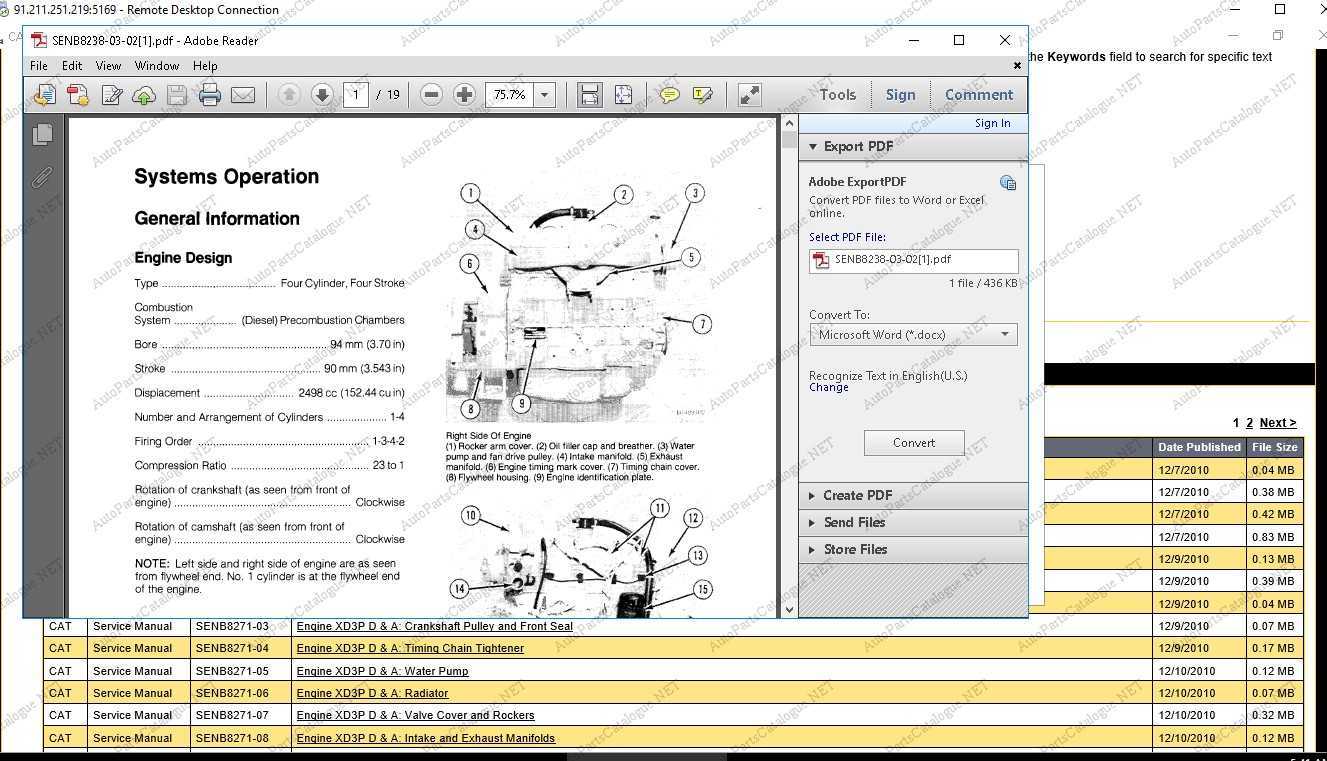Click the Adobe ExportPDF online icon
The image size is (1327, 761).
click(1008, 182)
